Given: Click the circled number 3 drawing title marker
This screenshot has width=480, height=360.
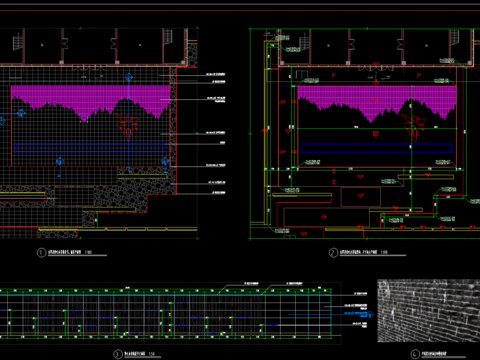Looking at the screenshot, I should point(118,354).
